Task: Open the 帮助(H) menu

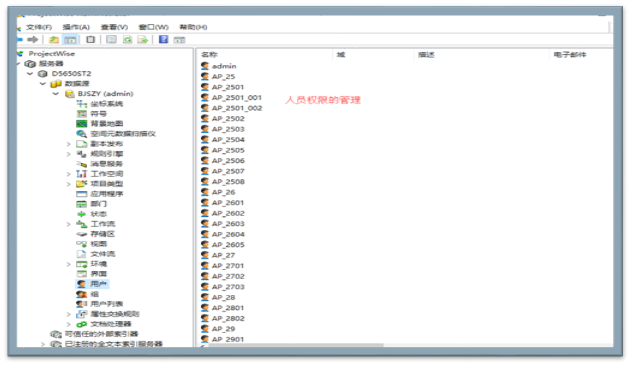Action: tap(193, 27)
